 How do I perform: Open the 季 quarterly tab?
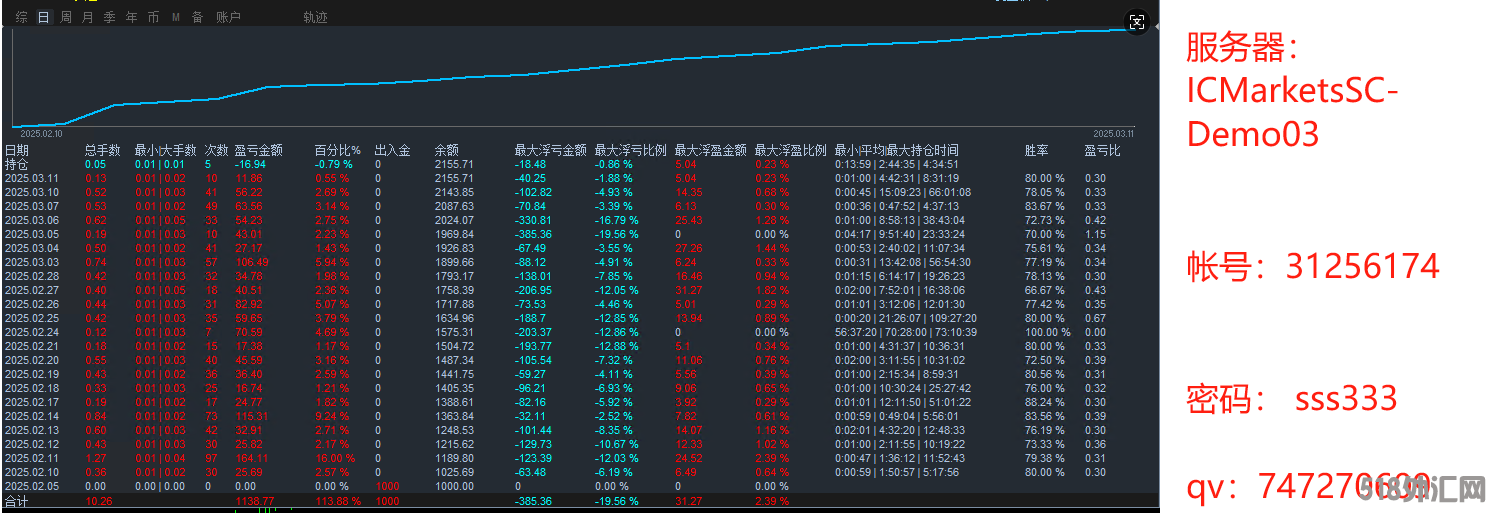coord(109,17)
